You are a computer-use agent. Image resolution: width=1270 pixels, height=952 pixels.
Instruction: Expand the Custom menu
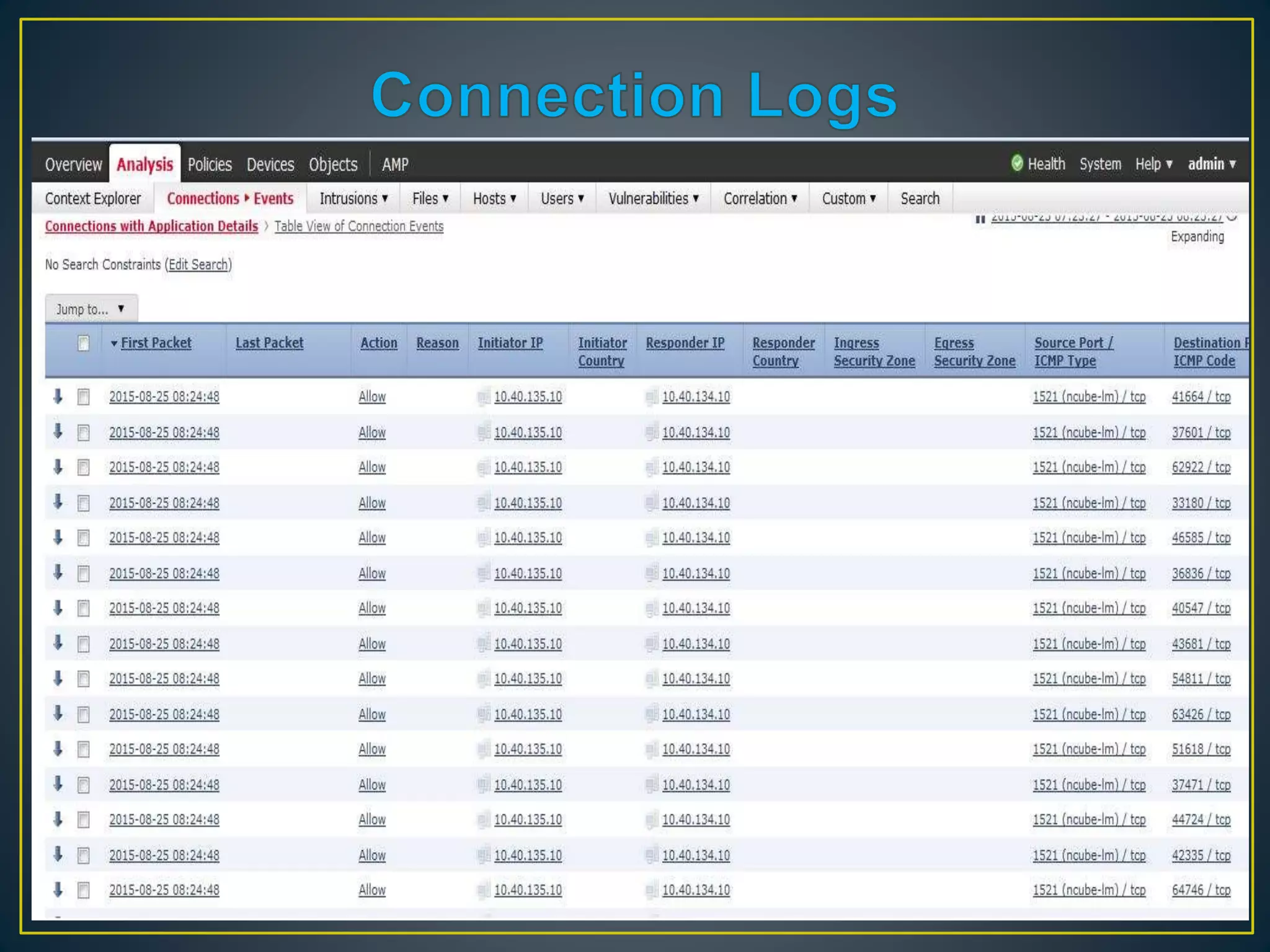849,198
